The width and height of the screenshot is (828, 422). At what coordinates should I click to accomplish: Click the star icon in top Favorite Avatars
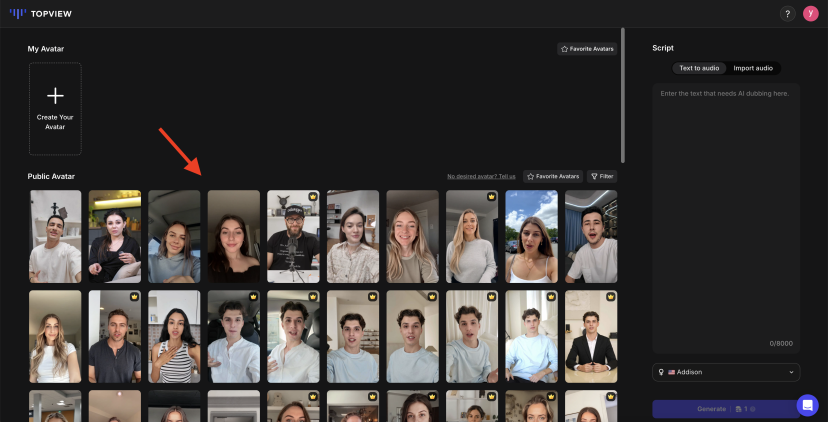(x=564, y=49)
